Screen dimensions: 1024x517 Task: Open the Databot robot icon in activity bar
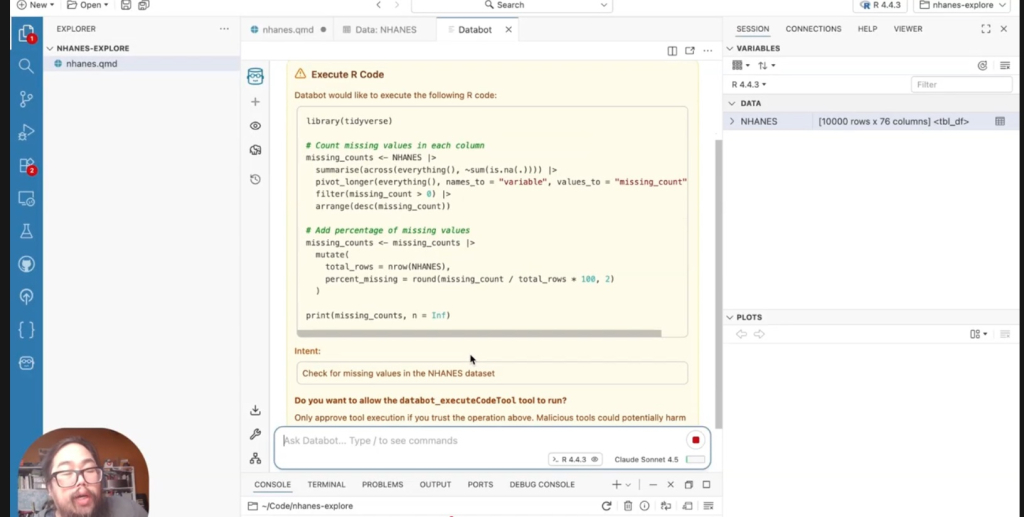[26, 363]
